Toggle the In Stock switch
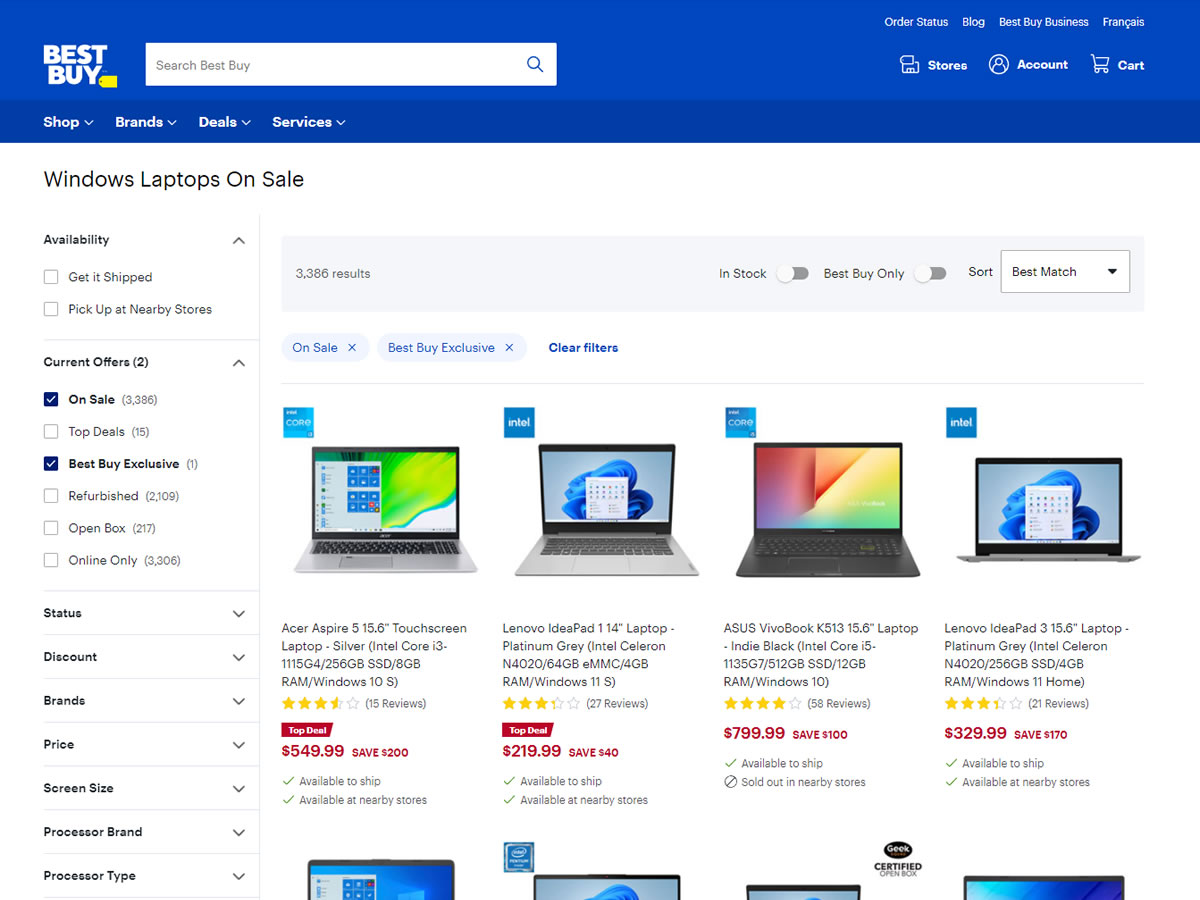 coord(792,273)
